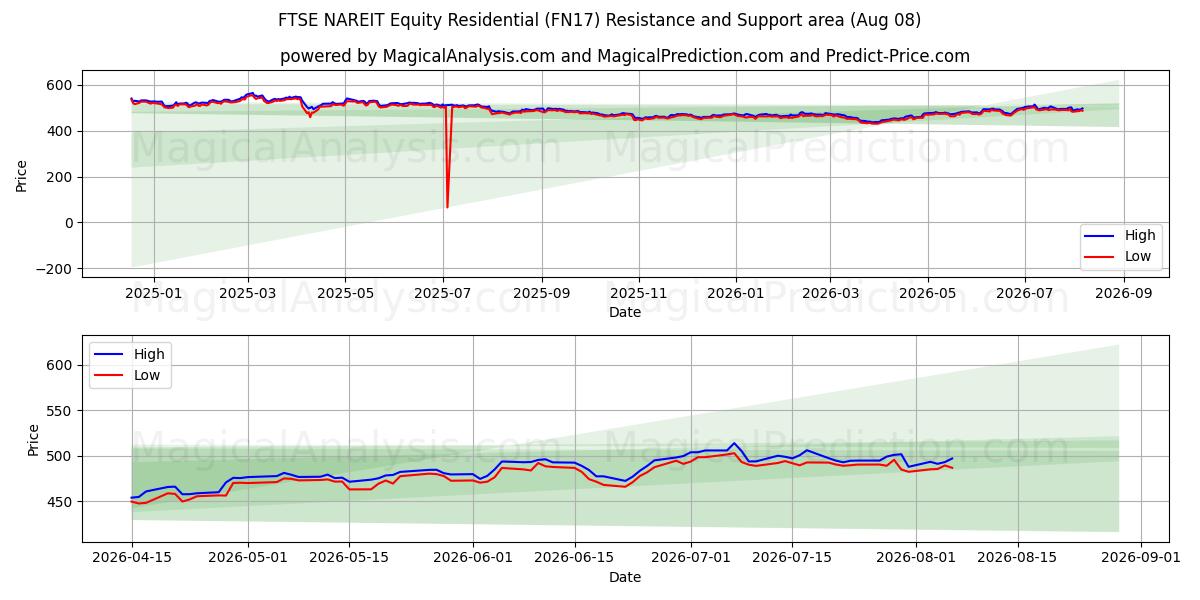Click the '2026-05' tick label on top chart

927,294
